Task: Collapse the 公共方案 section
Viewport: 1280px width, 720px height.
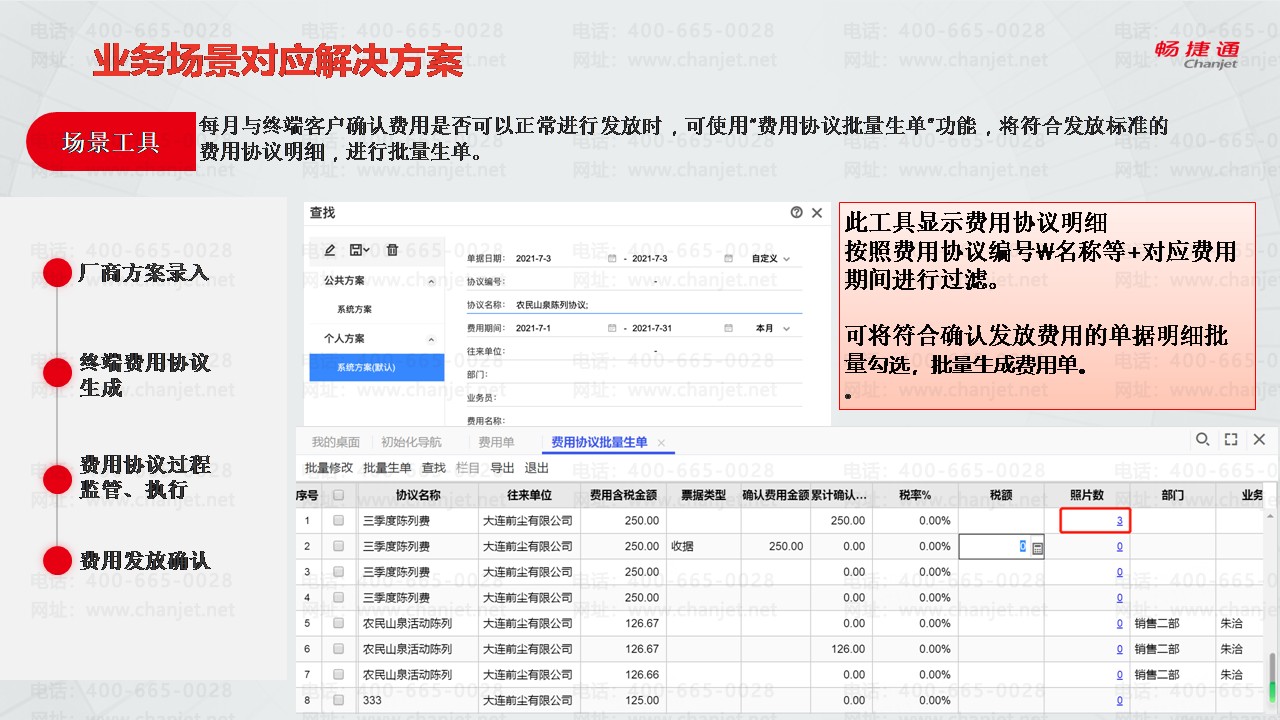Action: tap(431, 281)
